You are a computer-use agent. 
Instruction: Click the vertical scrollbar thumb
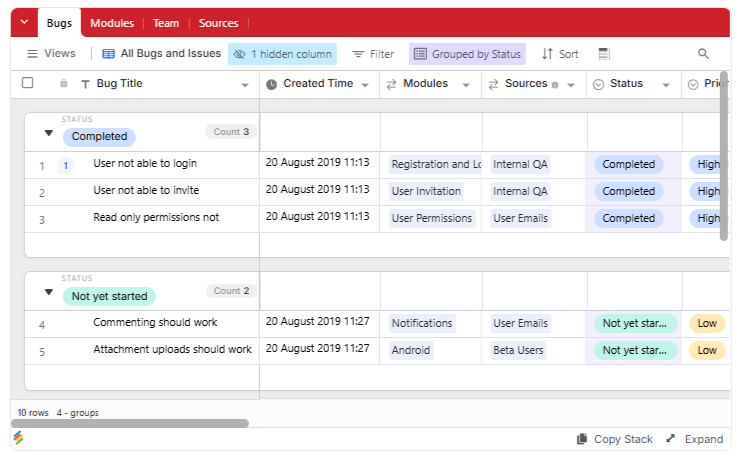click(x=724, y=156)
